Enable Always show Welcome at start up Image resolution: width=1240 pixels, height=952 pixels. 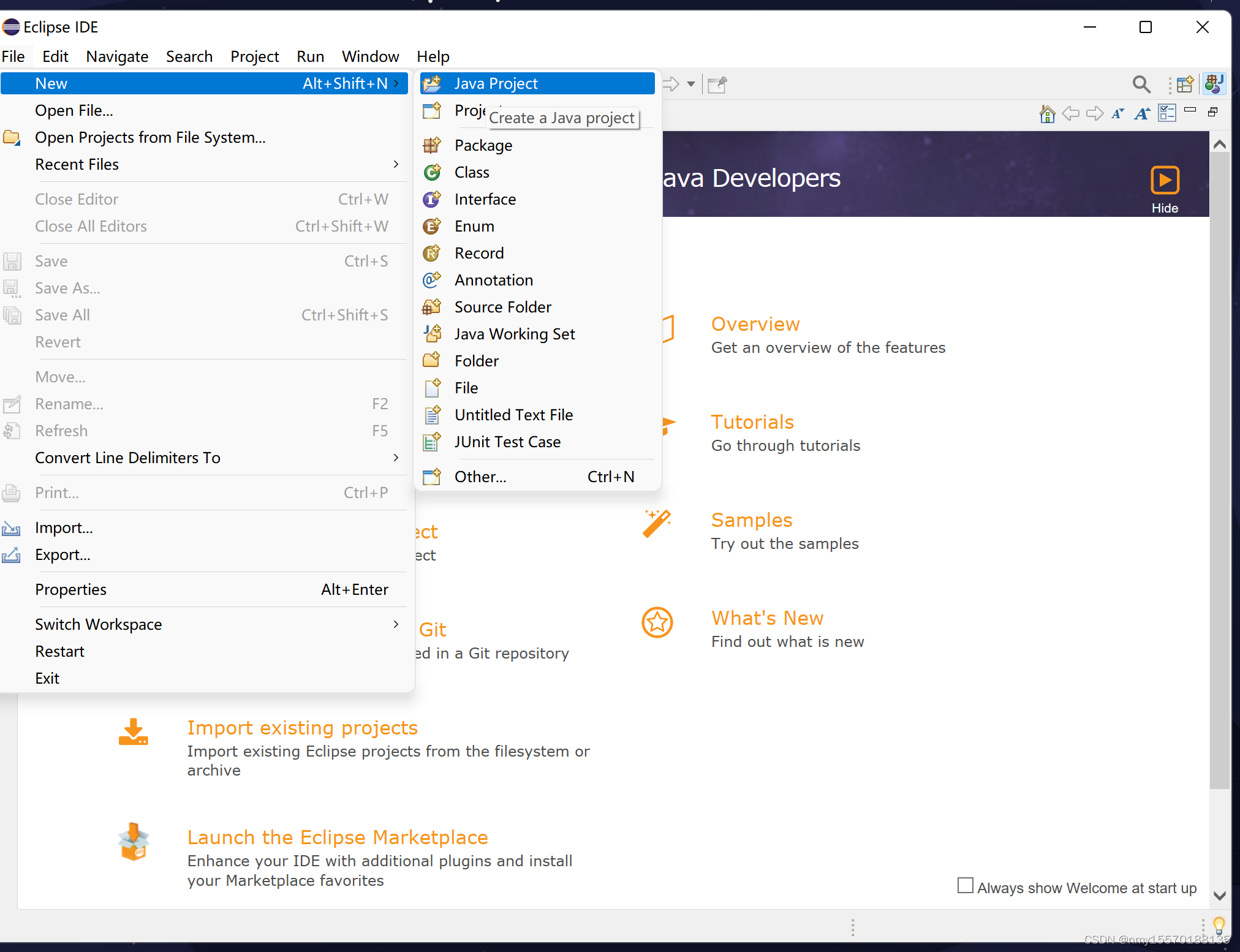pos(965,886)
